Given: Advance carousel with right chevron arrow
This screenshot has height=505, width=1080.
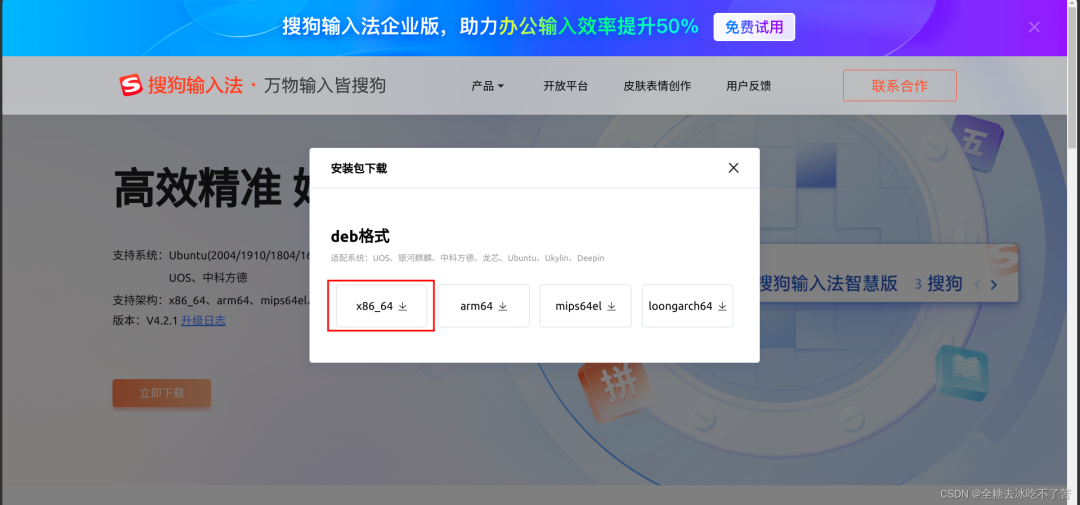Looking at the screenshot, I should 993,285.
